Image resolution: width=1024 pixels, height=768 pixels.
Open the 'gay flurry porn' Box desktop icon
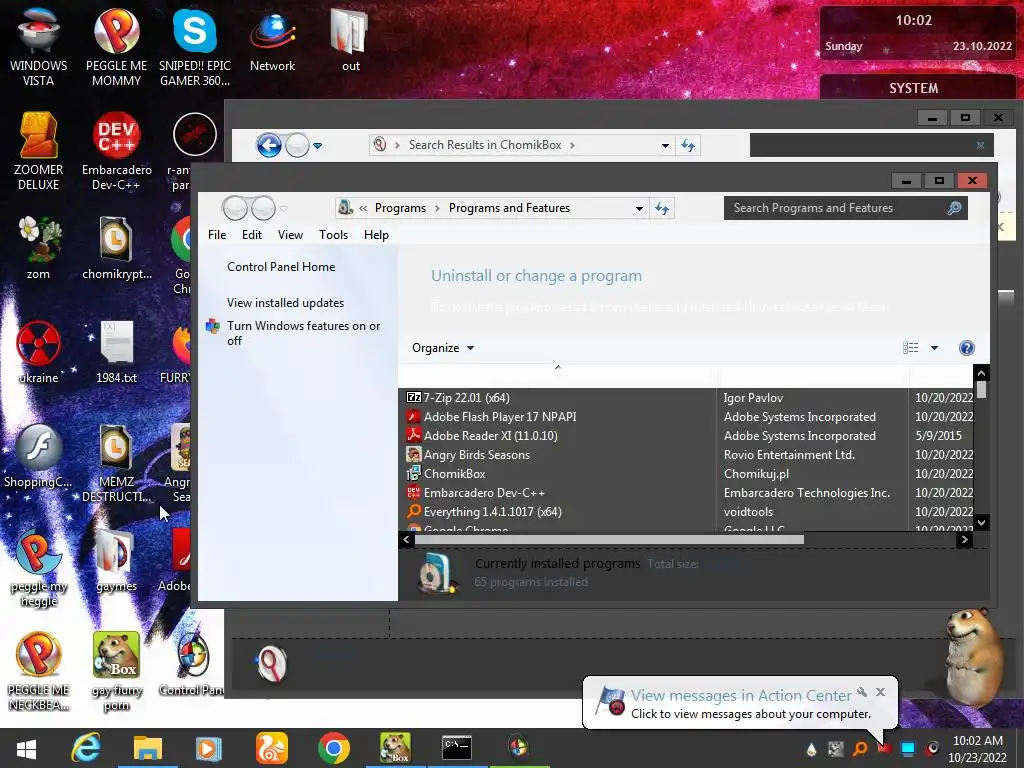[x=116, y=671]
